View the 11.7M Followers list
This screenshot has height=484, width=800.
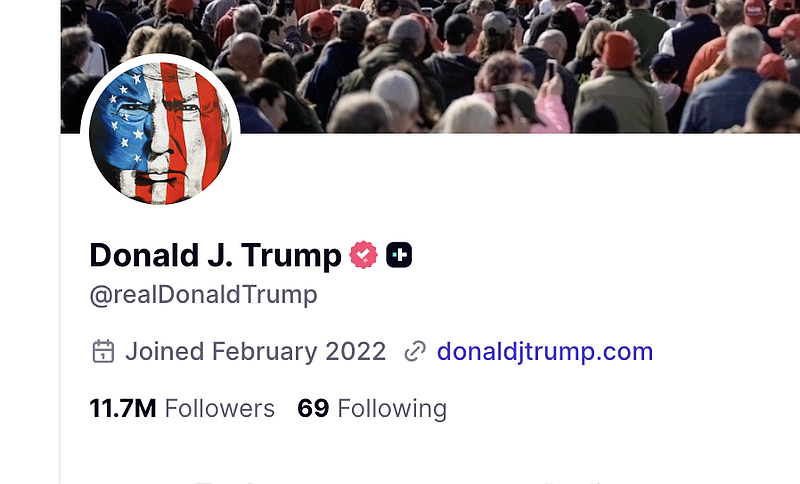[x=182, y=409]
